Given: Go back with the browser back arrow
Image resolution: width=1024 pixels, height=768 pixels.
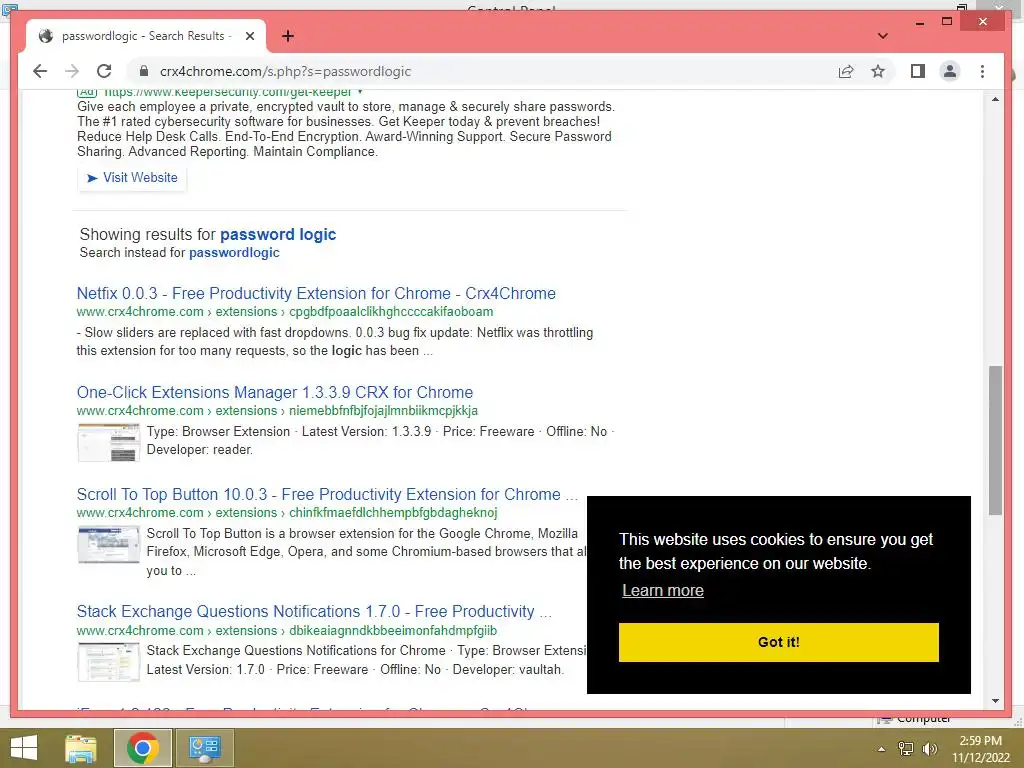Looking at the screenshot, I should (40, 71).
